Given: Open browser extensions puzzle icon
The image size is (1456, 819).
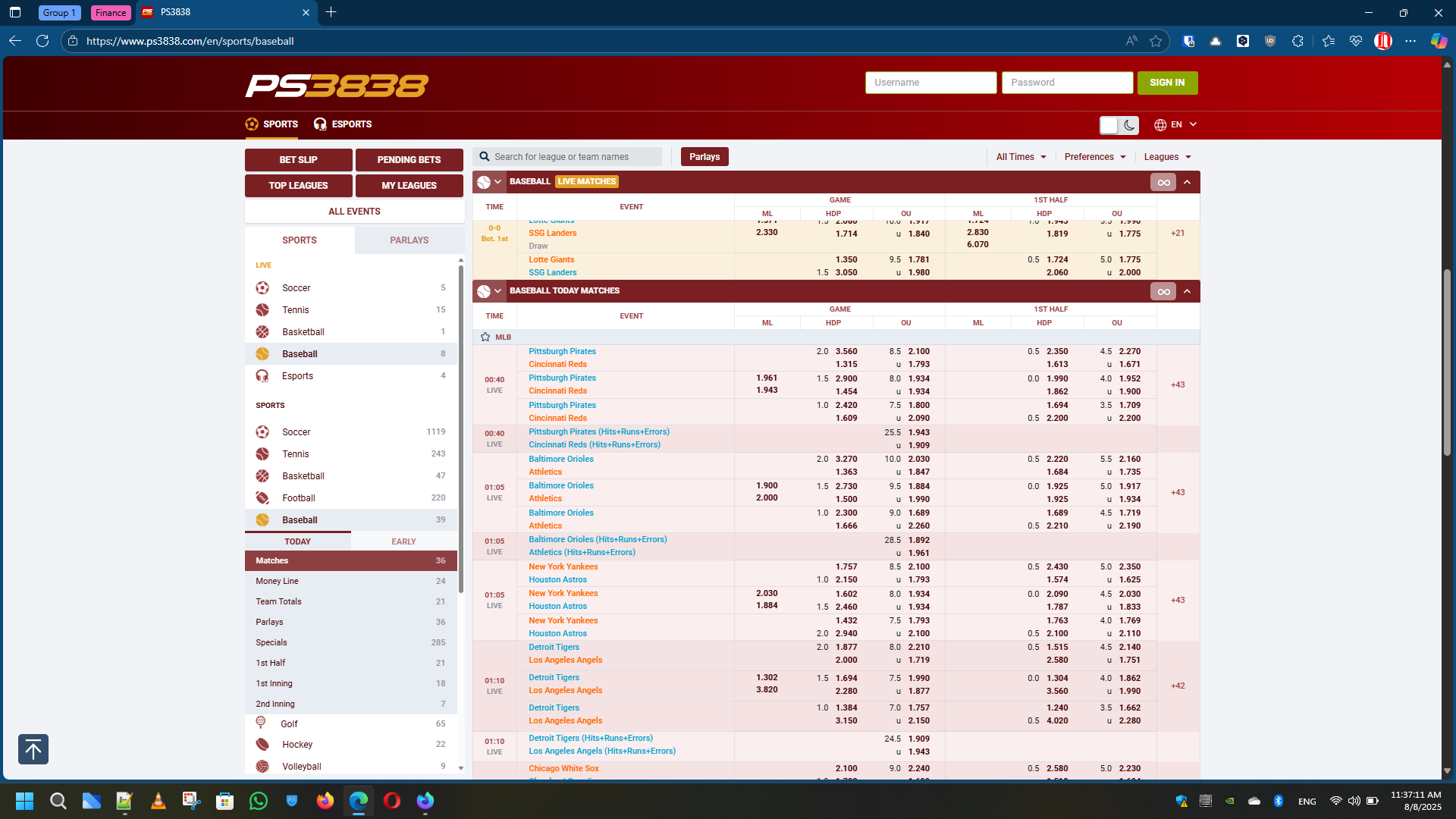Looking at the screenshot, I should coord(1298,41).
